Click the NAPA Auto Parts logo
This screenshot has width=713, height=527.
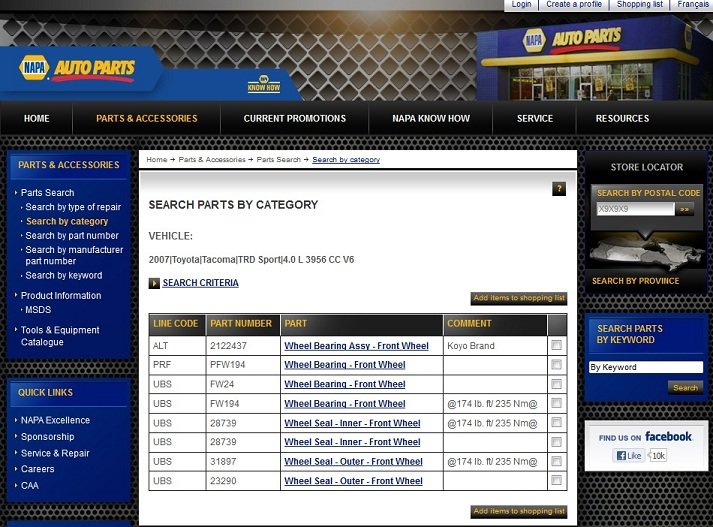coord(77,68)
